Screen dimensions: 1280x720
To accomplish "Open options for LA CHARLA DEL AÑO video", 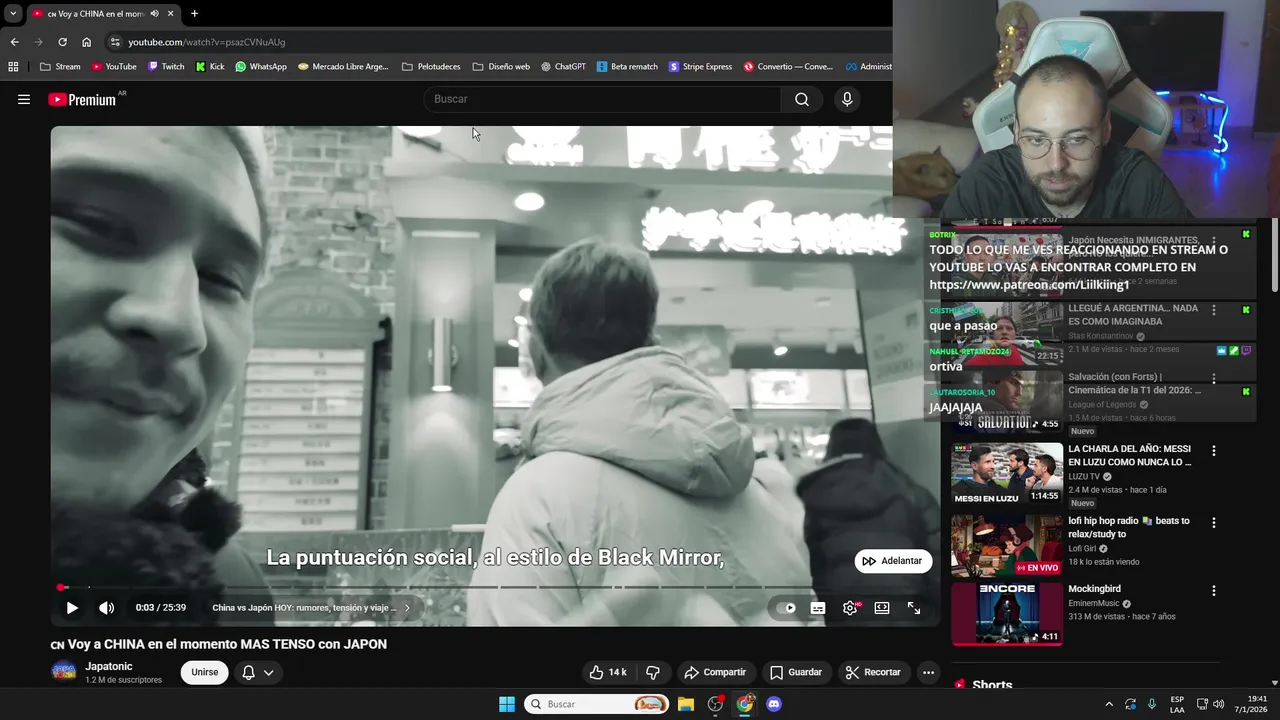I will [x=1214, y=451].
